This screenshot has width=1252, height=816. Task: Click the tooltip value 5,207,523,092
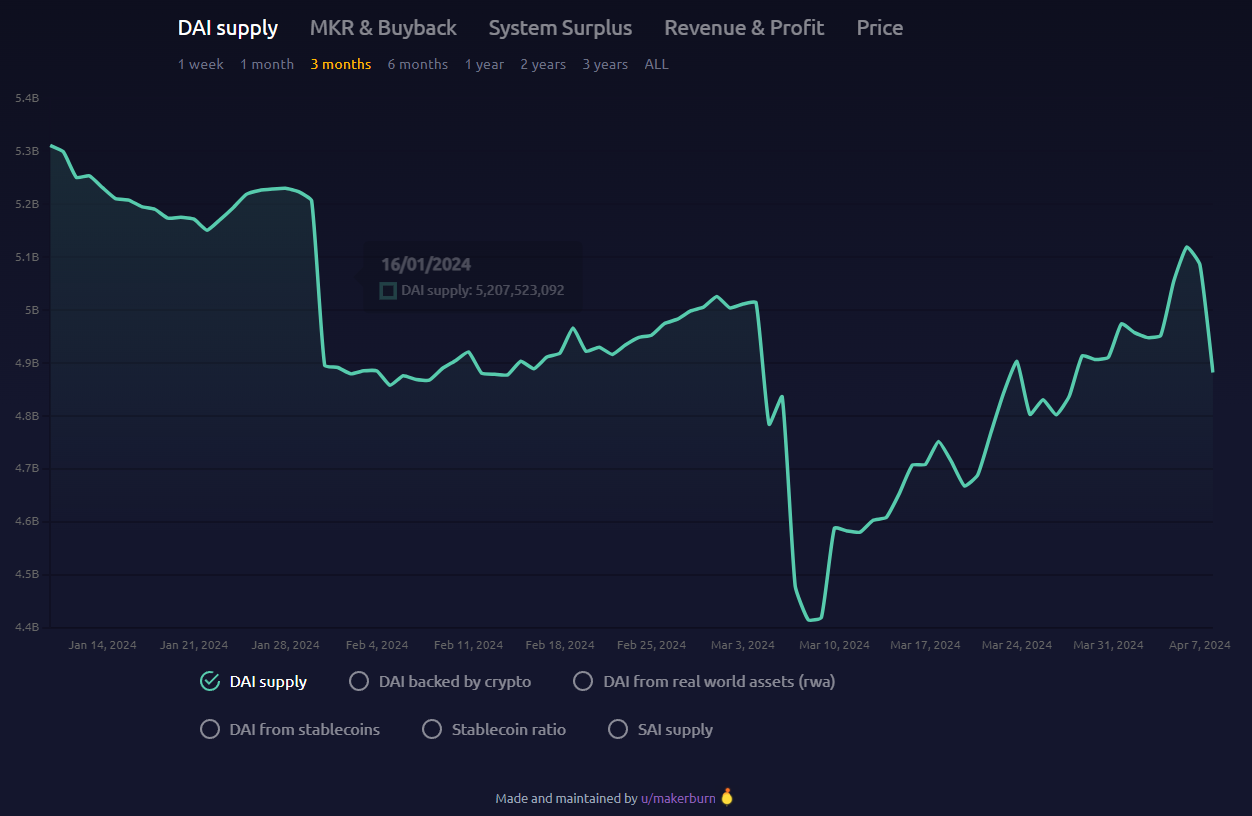[x=519, y=291]
